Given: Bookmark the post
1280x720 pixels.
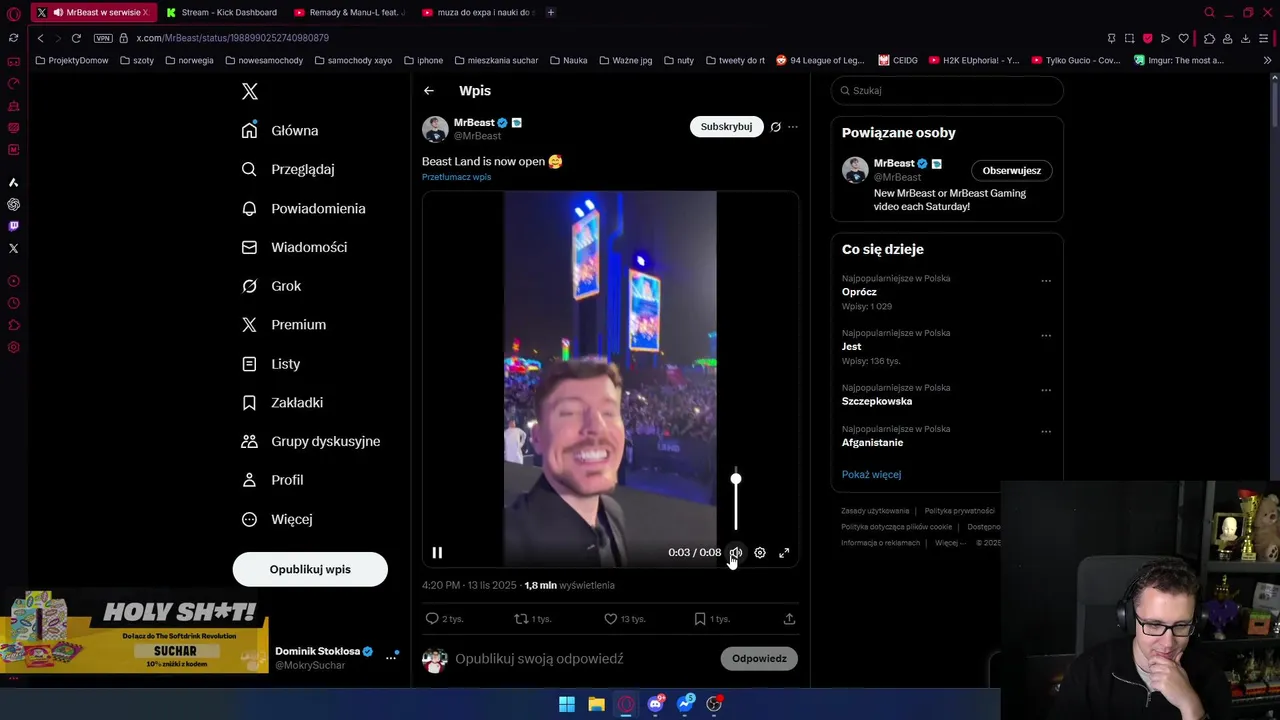Looking at the screenshot, I should pyautogui.click(x=700, y=619).
